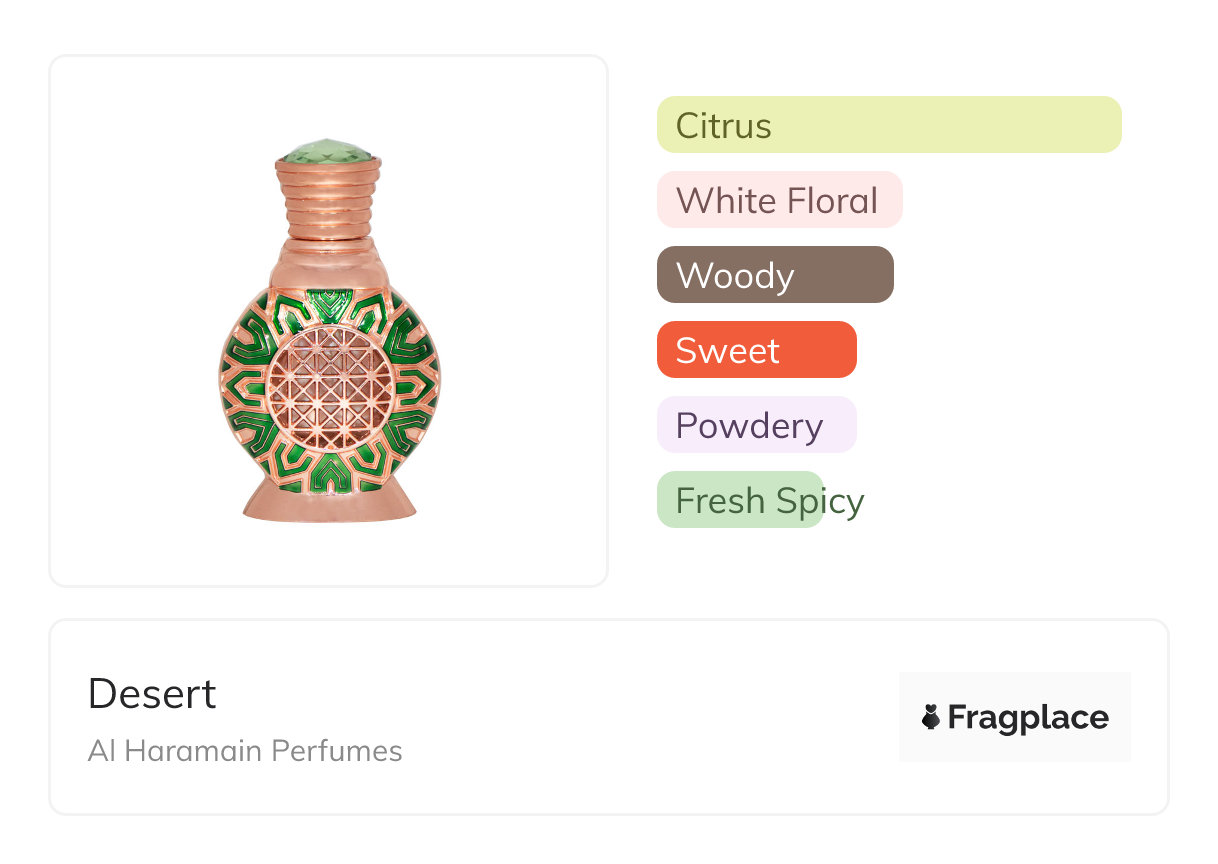Open the Al Haramain Perfumes brand link
1218x864 pixels.
[x=245, y=751]
